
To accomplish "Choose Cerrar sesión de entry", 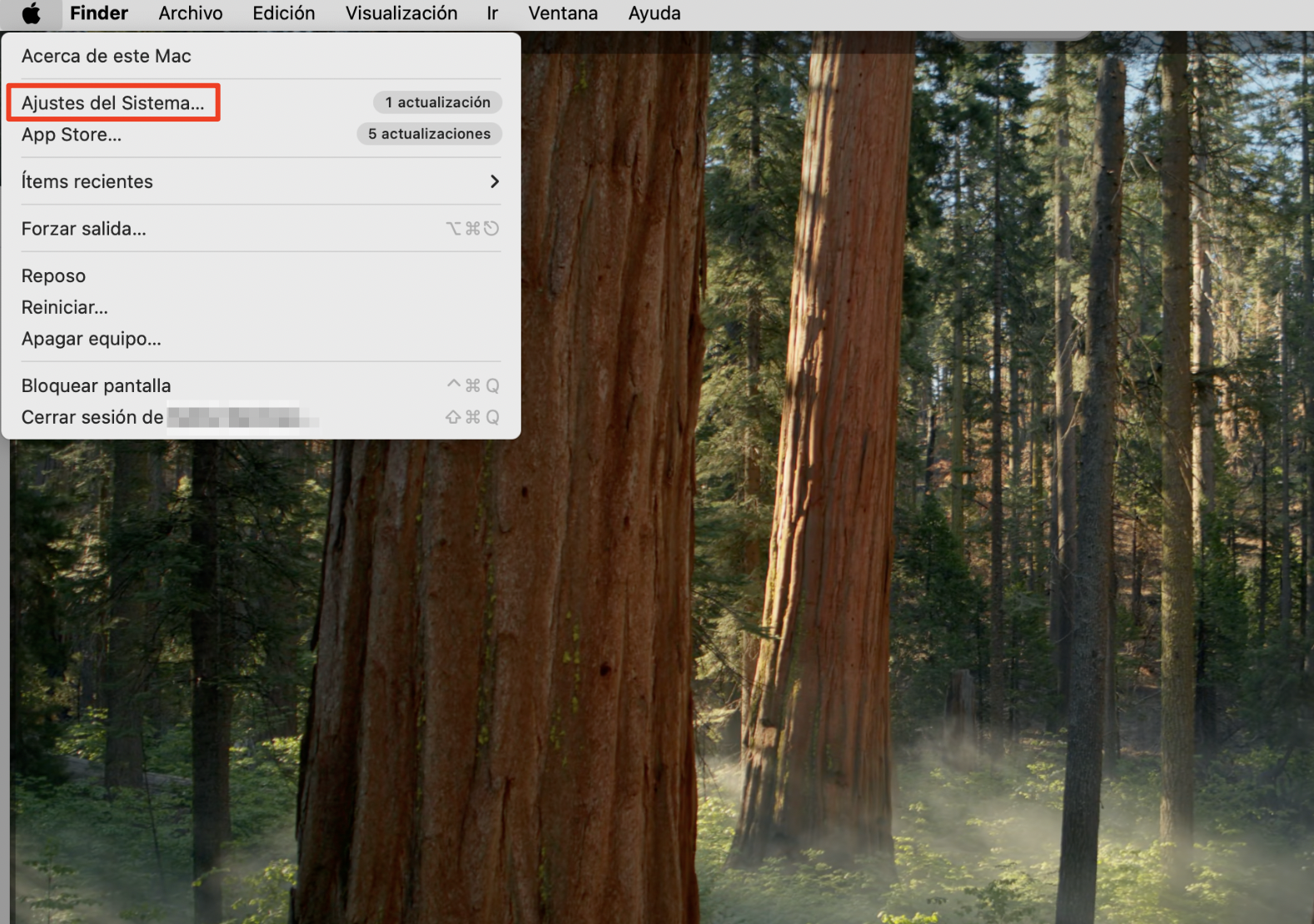I will [261, 417].
